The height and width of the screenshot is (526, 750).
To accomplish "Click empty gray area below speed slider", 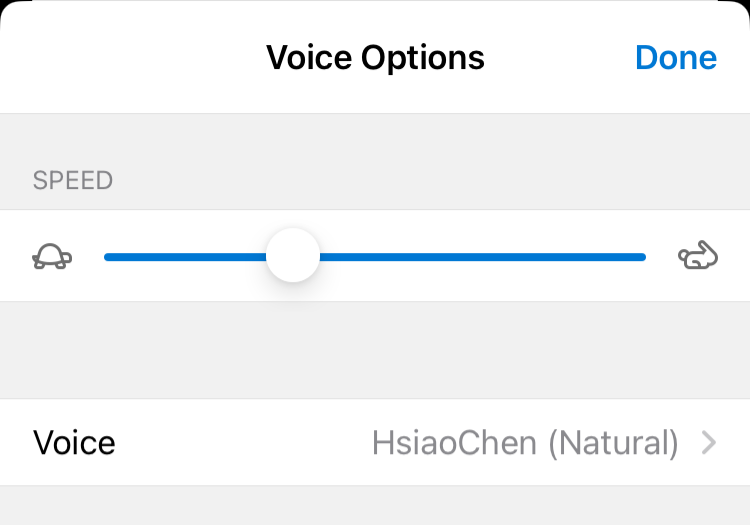I will [x=375, y=350].
